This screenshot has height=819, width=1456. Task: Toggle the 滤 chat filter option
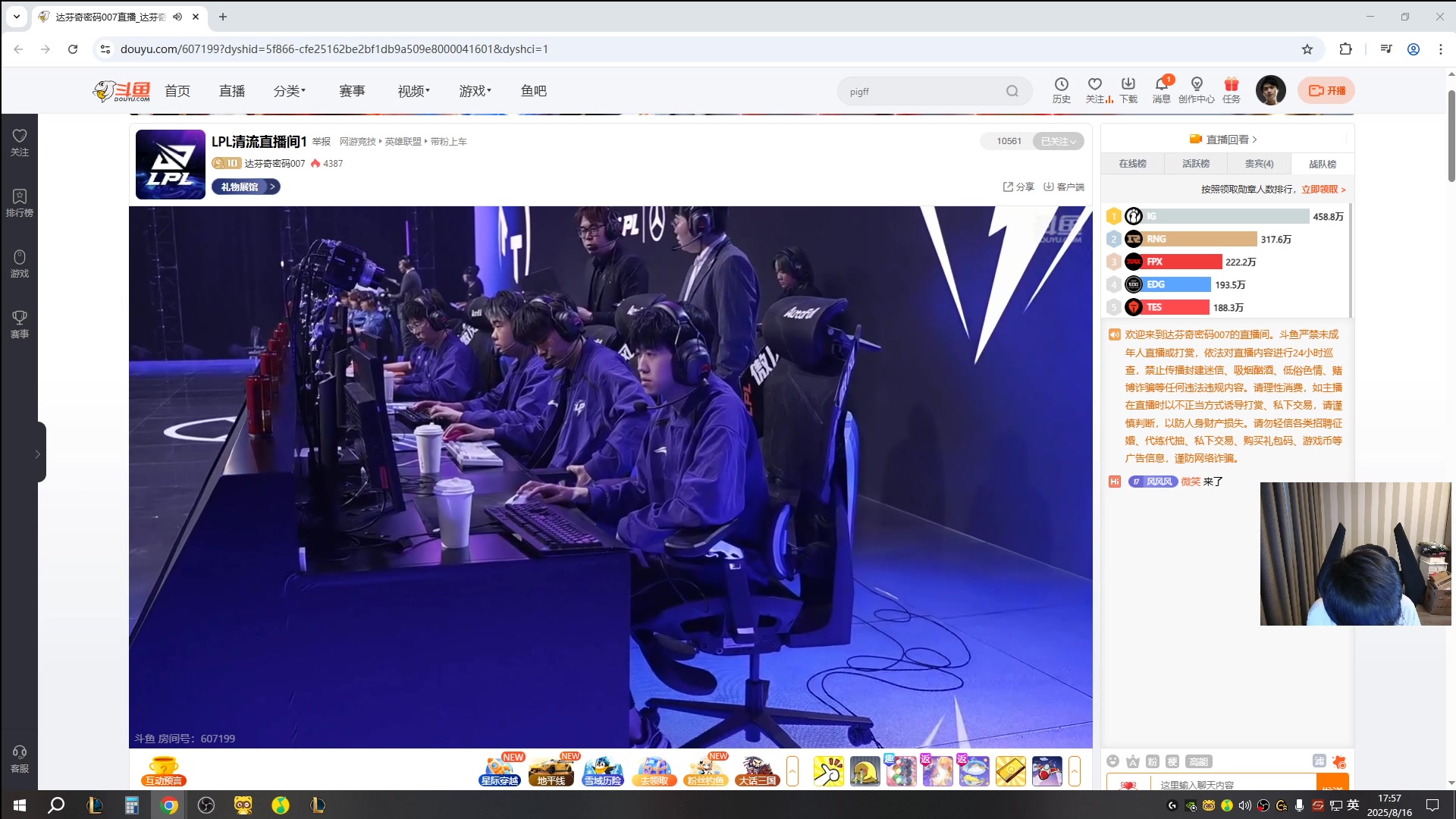point(1319,761)
